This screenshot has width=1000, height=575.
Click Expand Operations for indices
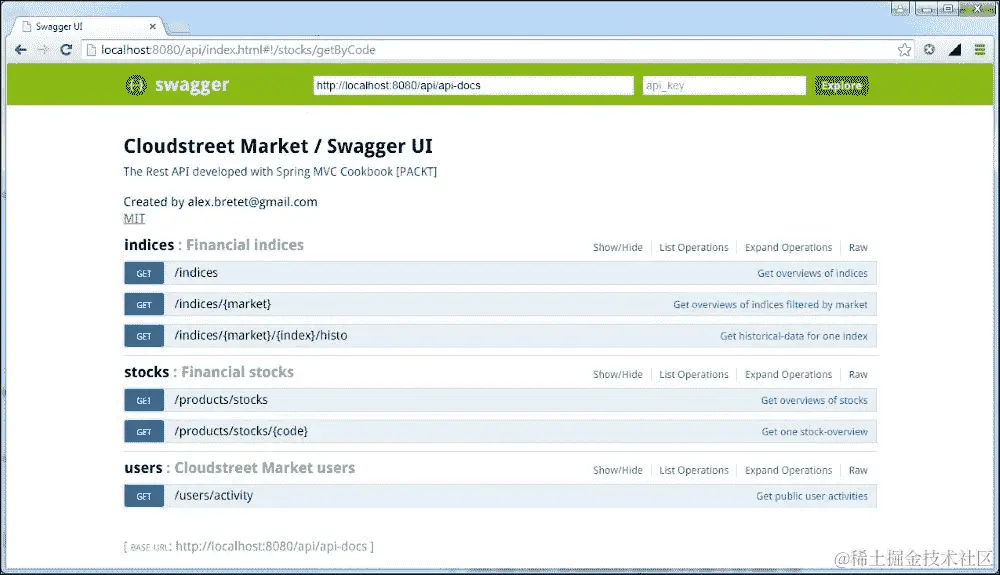click(x=788, y=247)
